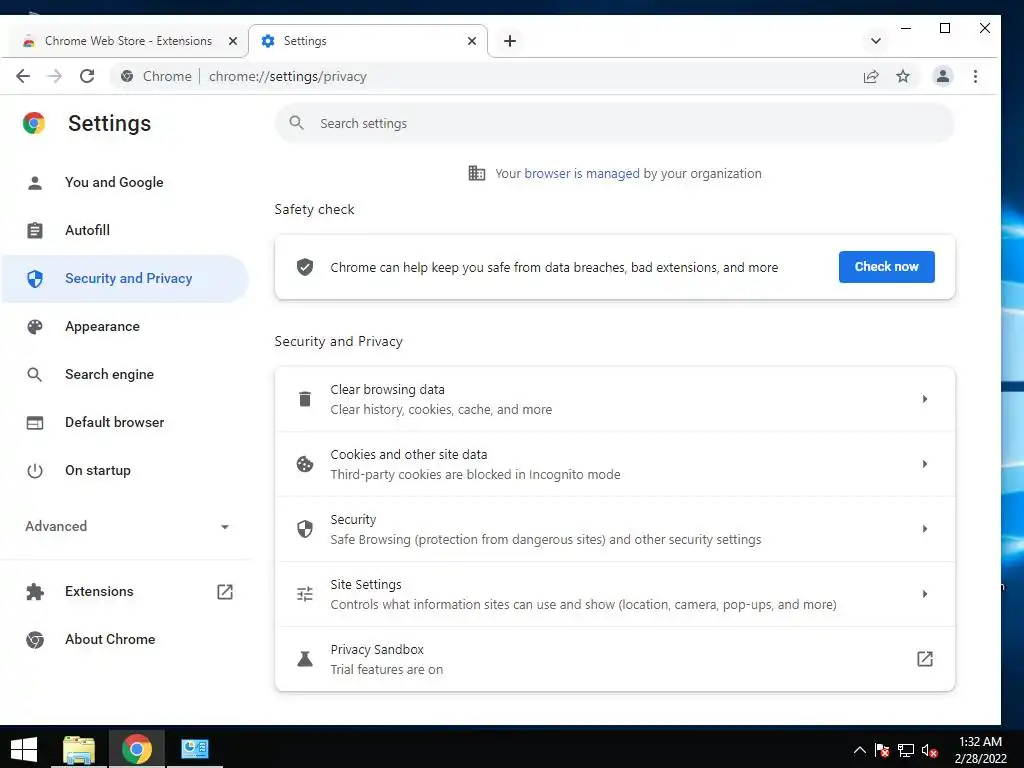The width and height of the screenshot is (1024, 768).
Task: Click the flask icon for Privacy Sandbox
Action: click(x=305, y=659)
